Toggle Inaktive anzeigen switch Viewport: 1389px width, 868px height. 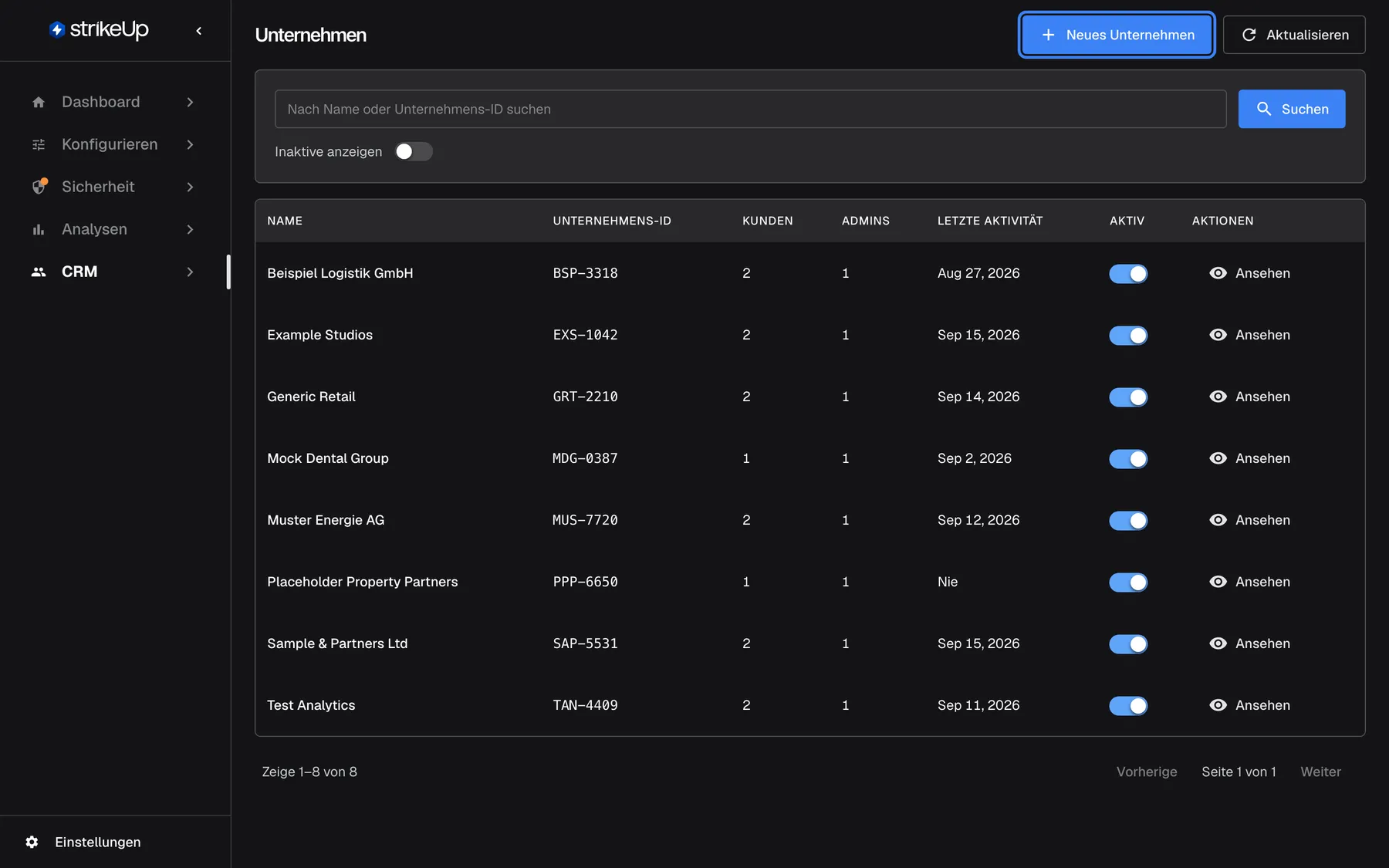[414, 152]
